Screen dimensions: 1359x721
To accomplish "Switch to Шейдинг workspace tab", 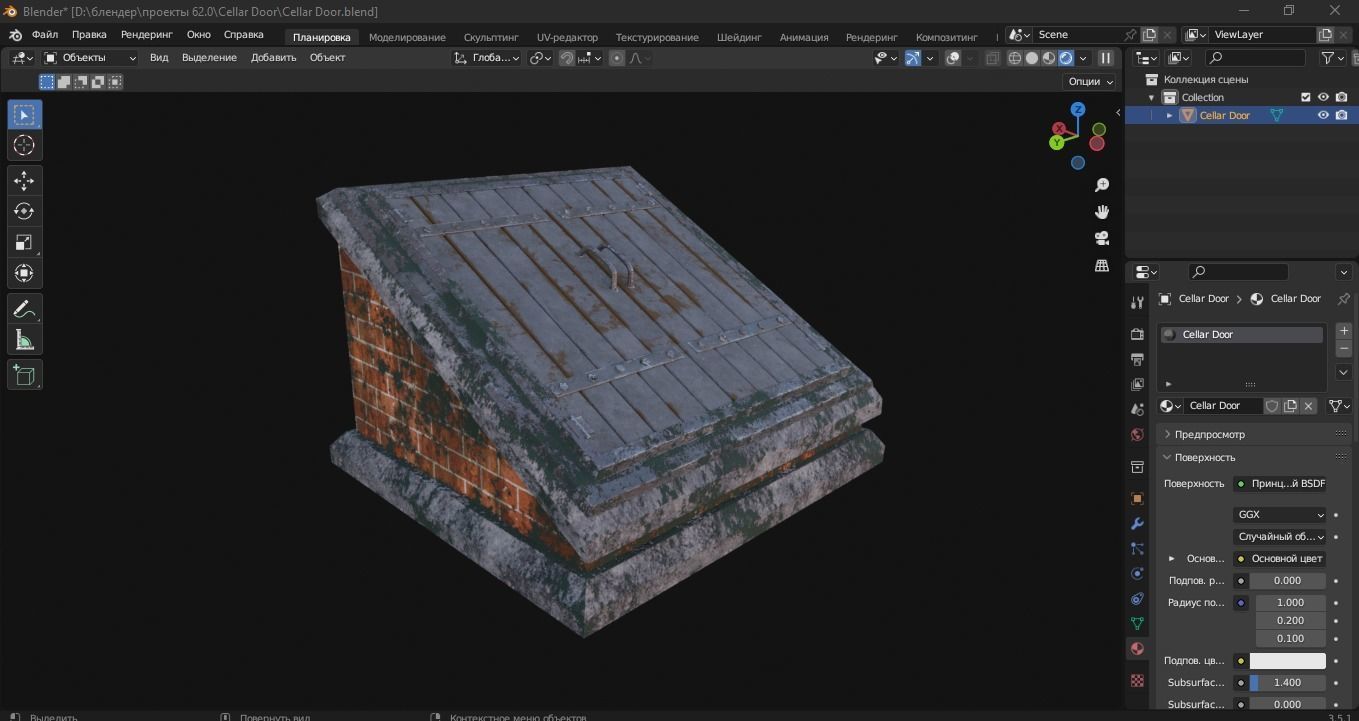I will [x=739, y=37].
